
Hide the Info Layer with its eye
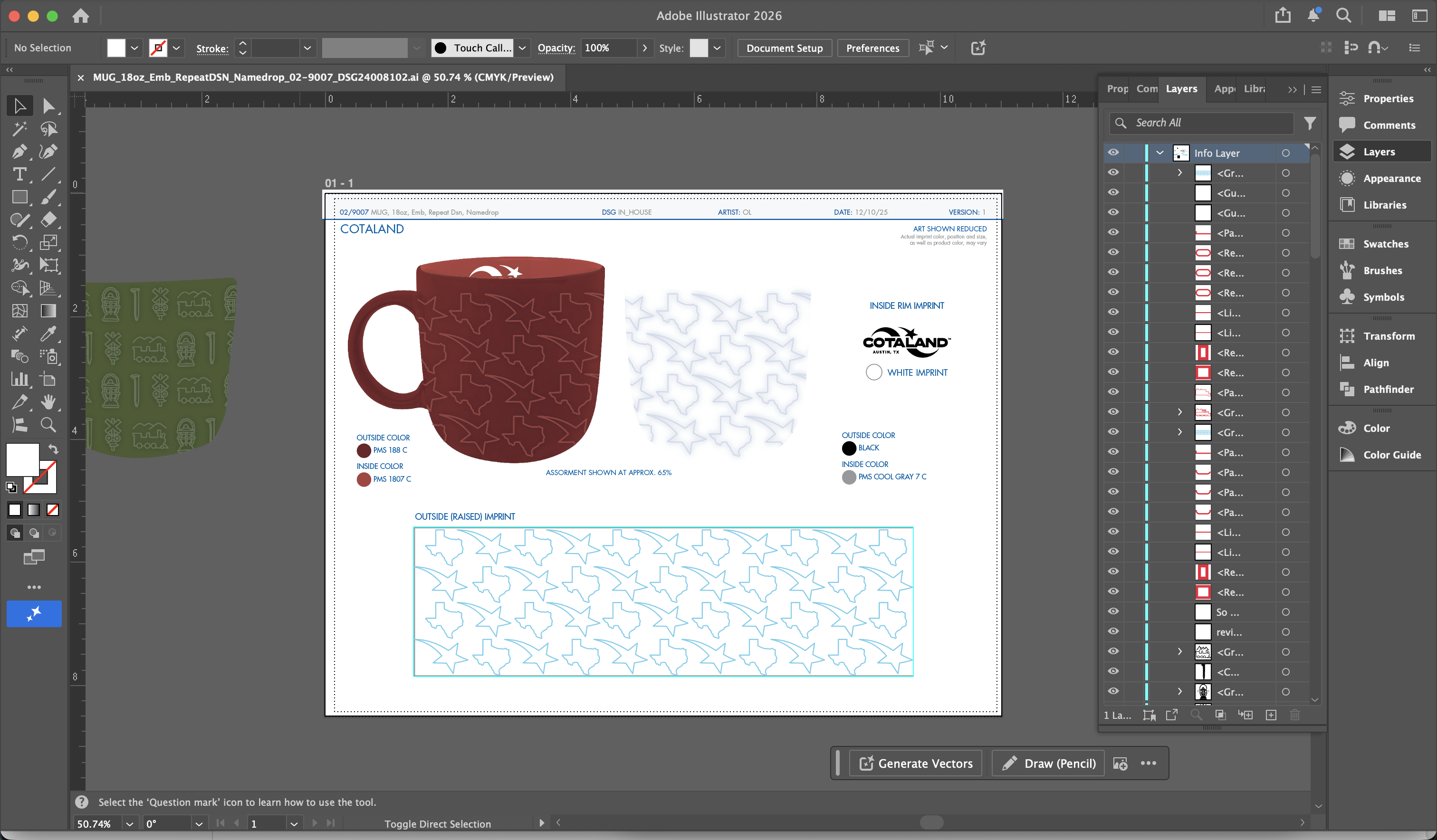point(1113,153)
